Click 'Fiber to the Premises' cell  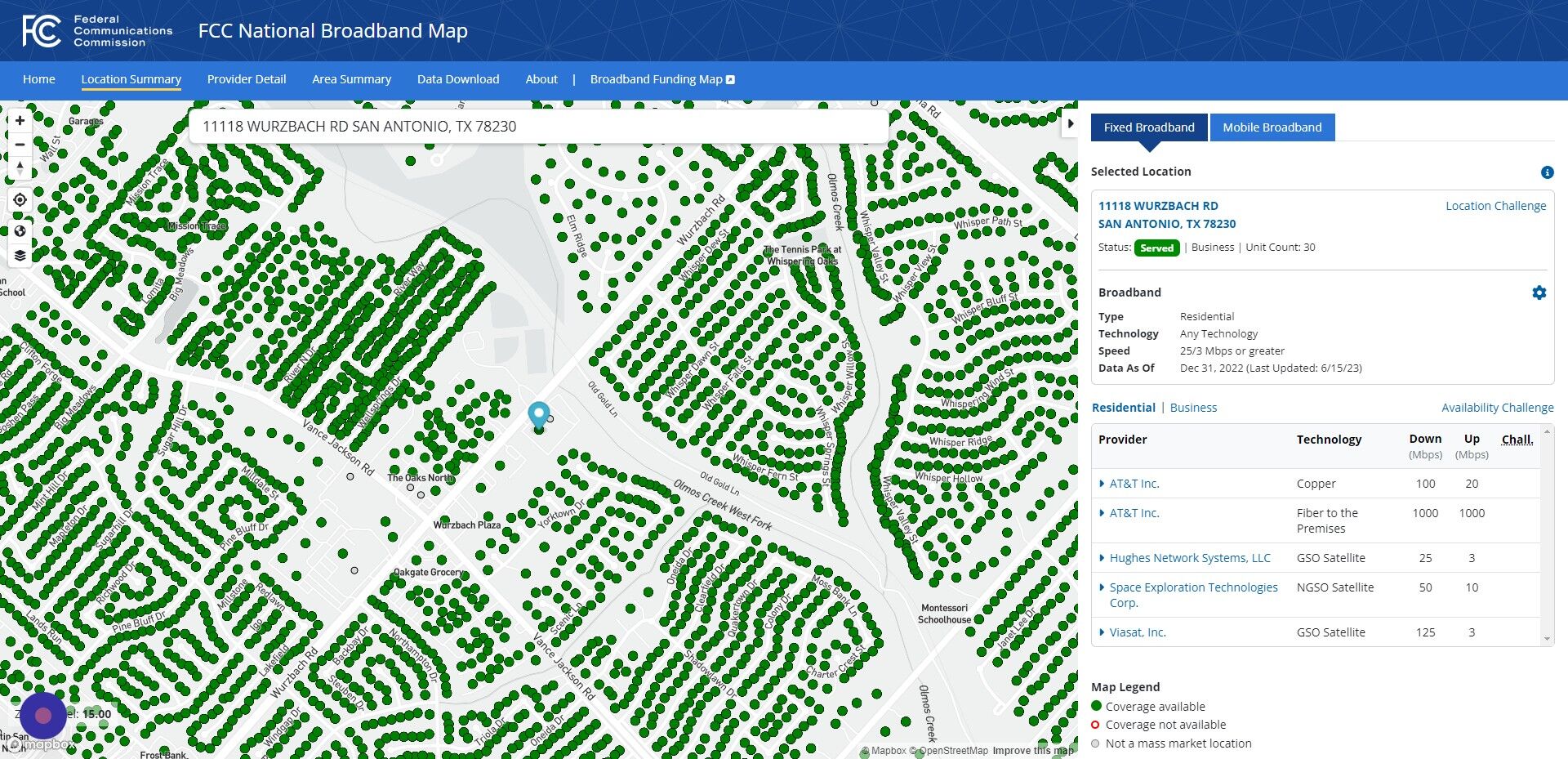point(1327,520)
